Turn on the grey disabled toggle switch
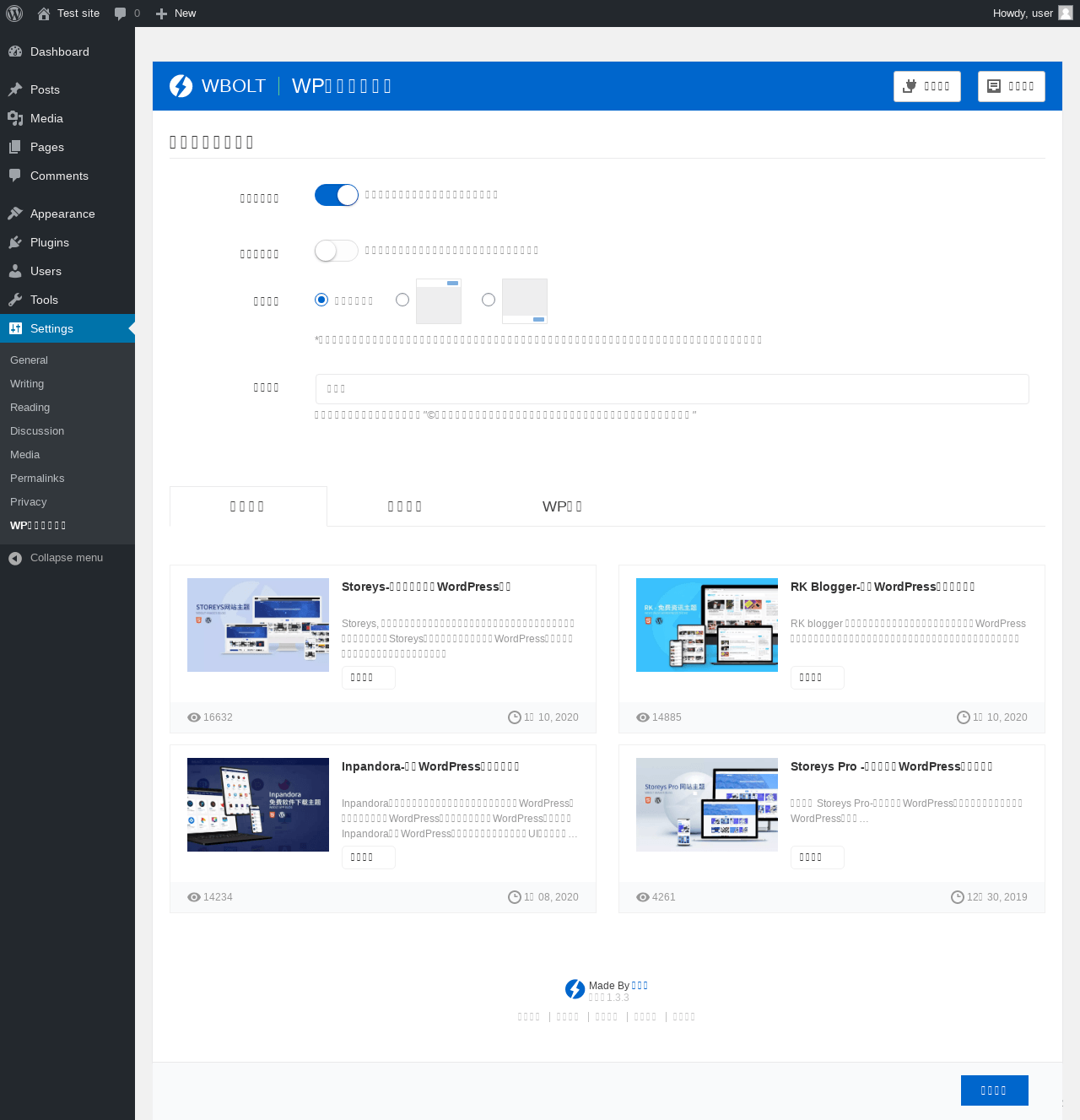This screenshot has height=1120, width=1080. (337, 251)
